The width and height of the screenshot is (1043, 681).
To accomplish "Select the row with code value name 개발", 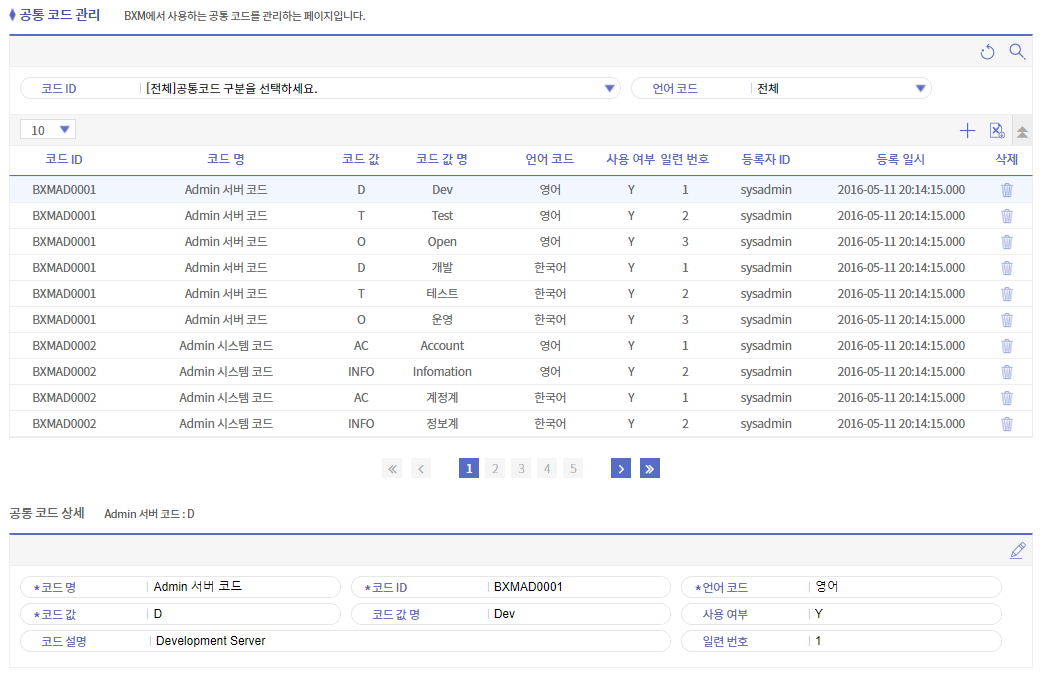I will 521,268.
